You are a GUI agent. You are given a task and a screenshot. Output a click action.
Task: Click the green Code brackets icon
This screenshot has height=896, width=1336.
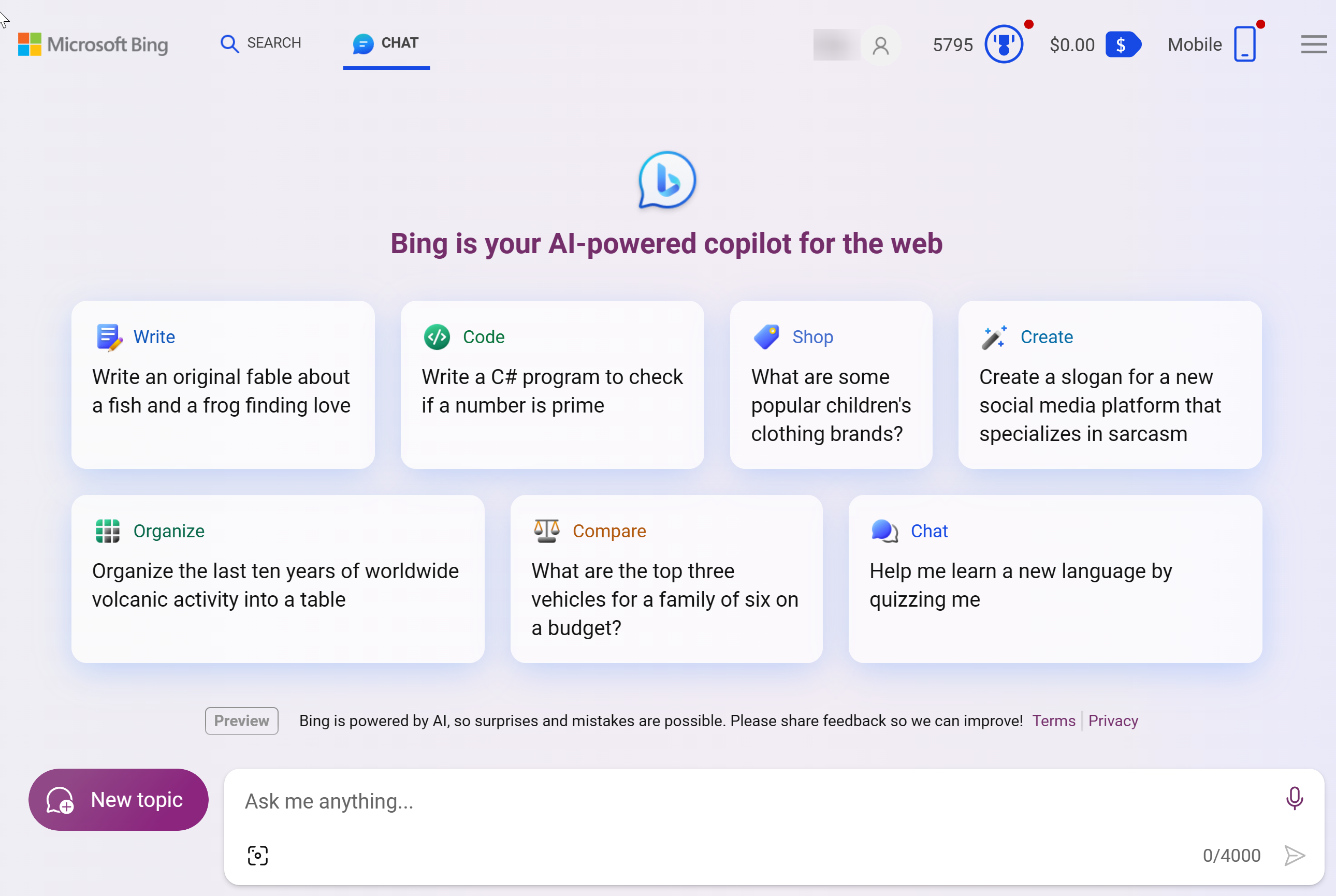pos(437,337)
